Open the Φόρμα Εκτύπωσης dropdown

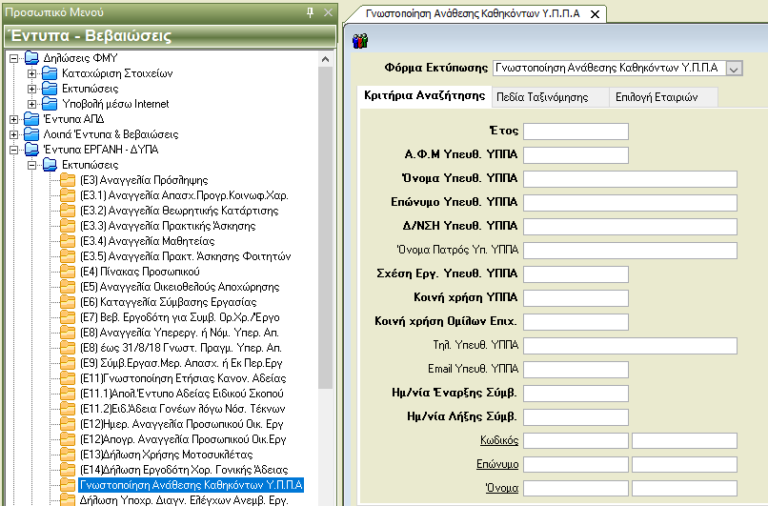tap(734, 68)
